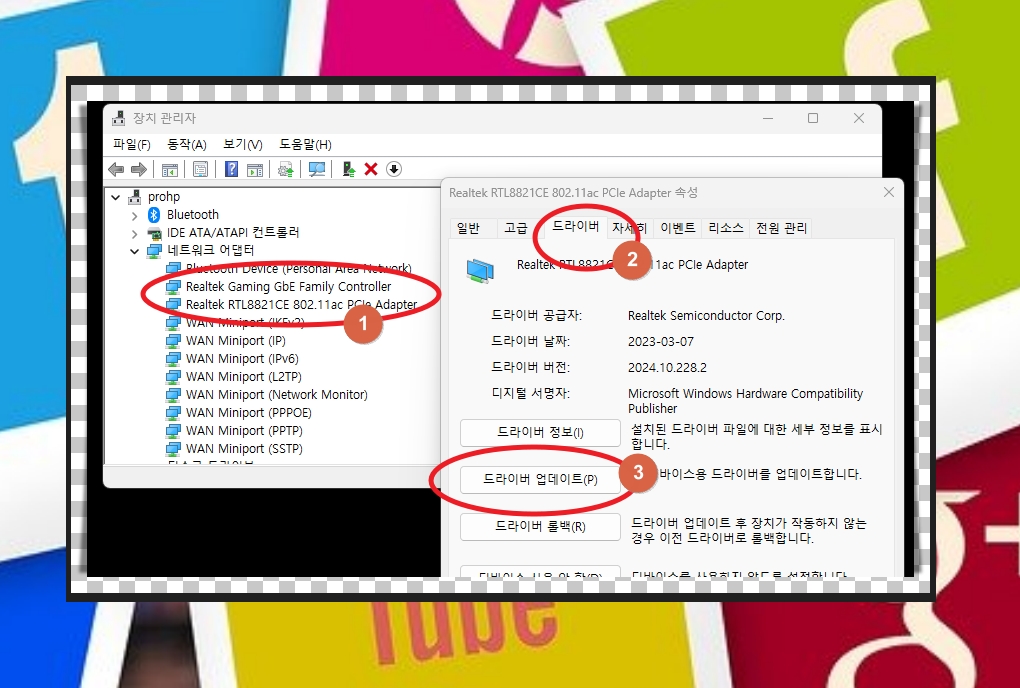Select Bluetooth Device (Personal Area Network)
This screenshot has height=688, width=1020.
point(299,269)
